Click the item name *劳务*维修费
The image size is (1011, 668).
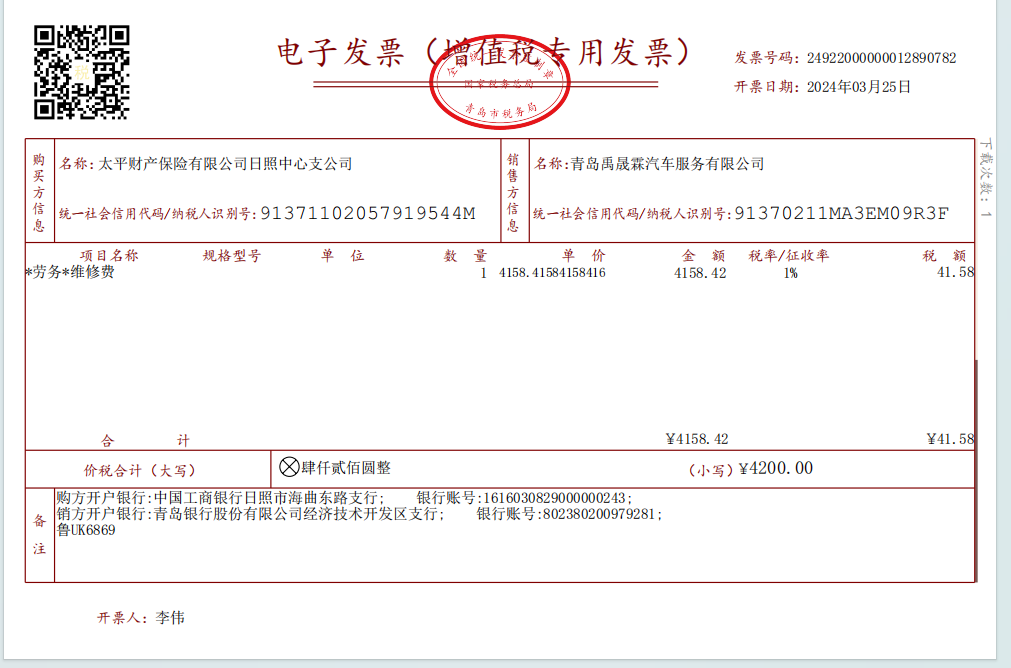(x=70, y=272)
